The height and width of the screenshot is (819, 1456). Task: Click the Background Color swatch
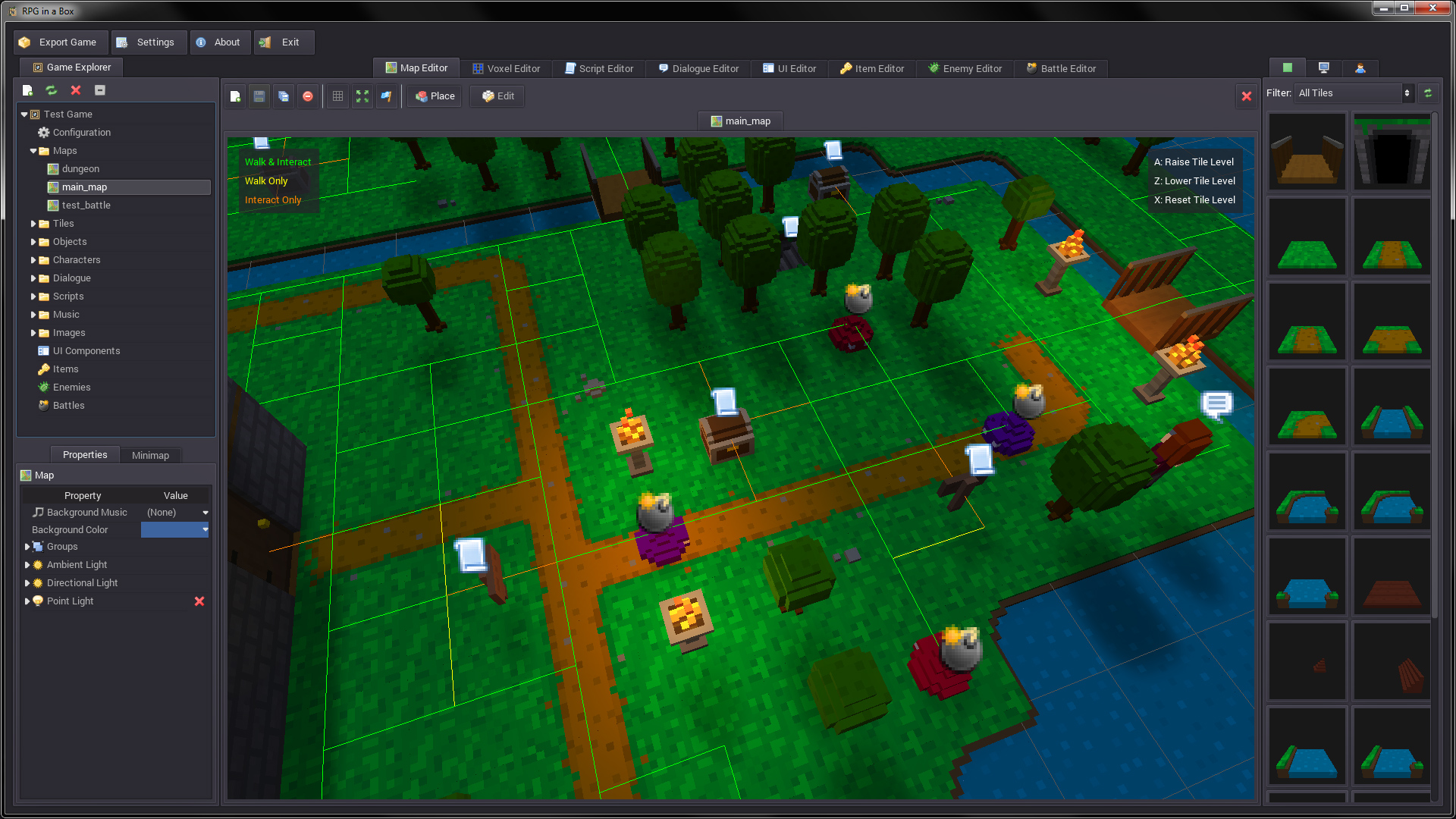175,529
